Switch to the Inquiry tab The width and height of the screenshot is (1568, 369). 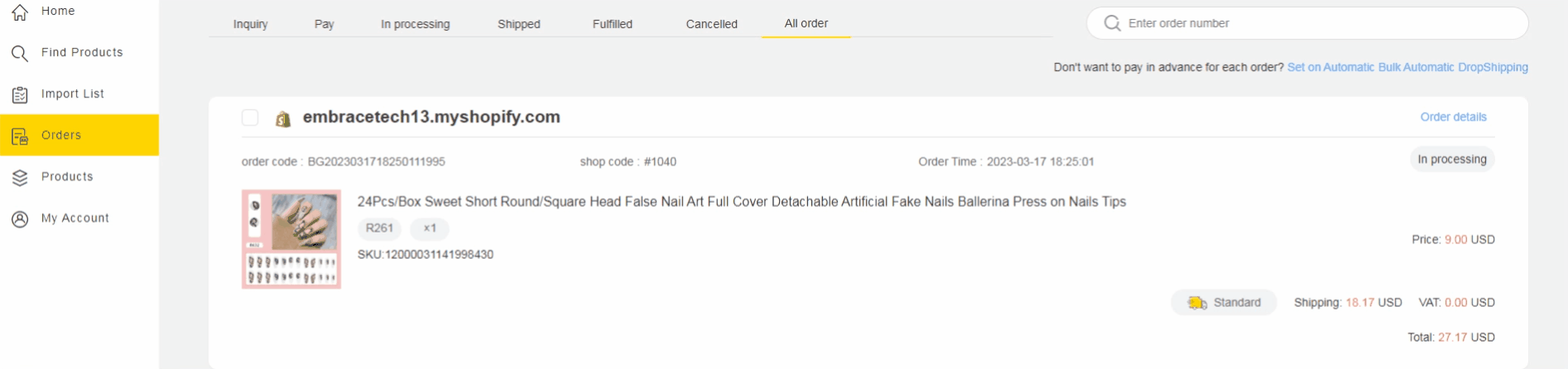(250, 24)
